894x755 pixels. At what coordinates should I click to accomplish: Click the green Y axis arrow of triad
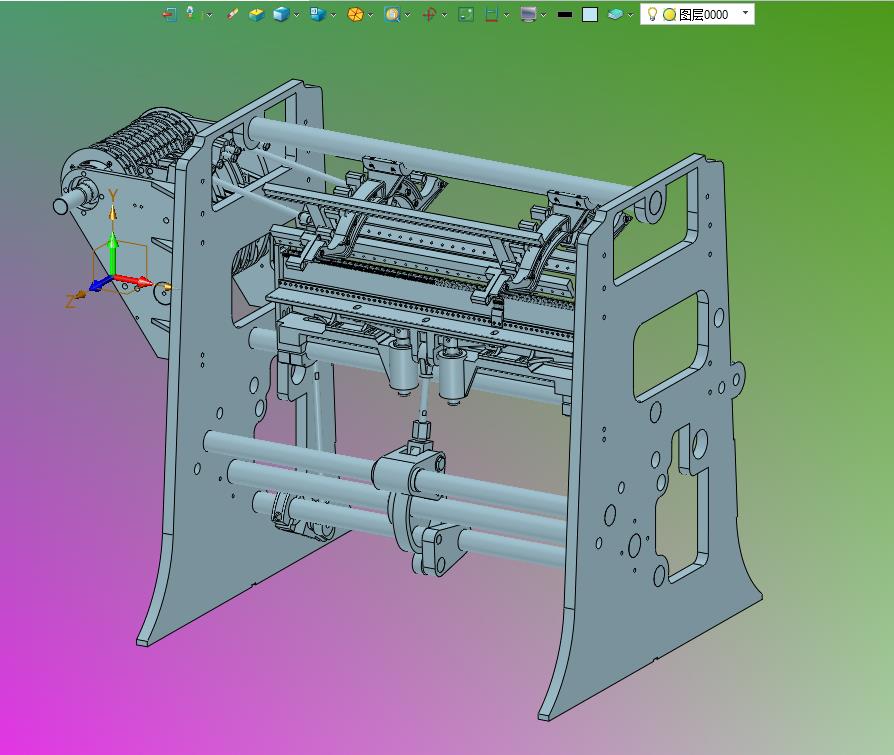point(113,253)
